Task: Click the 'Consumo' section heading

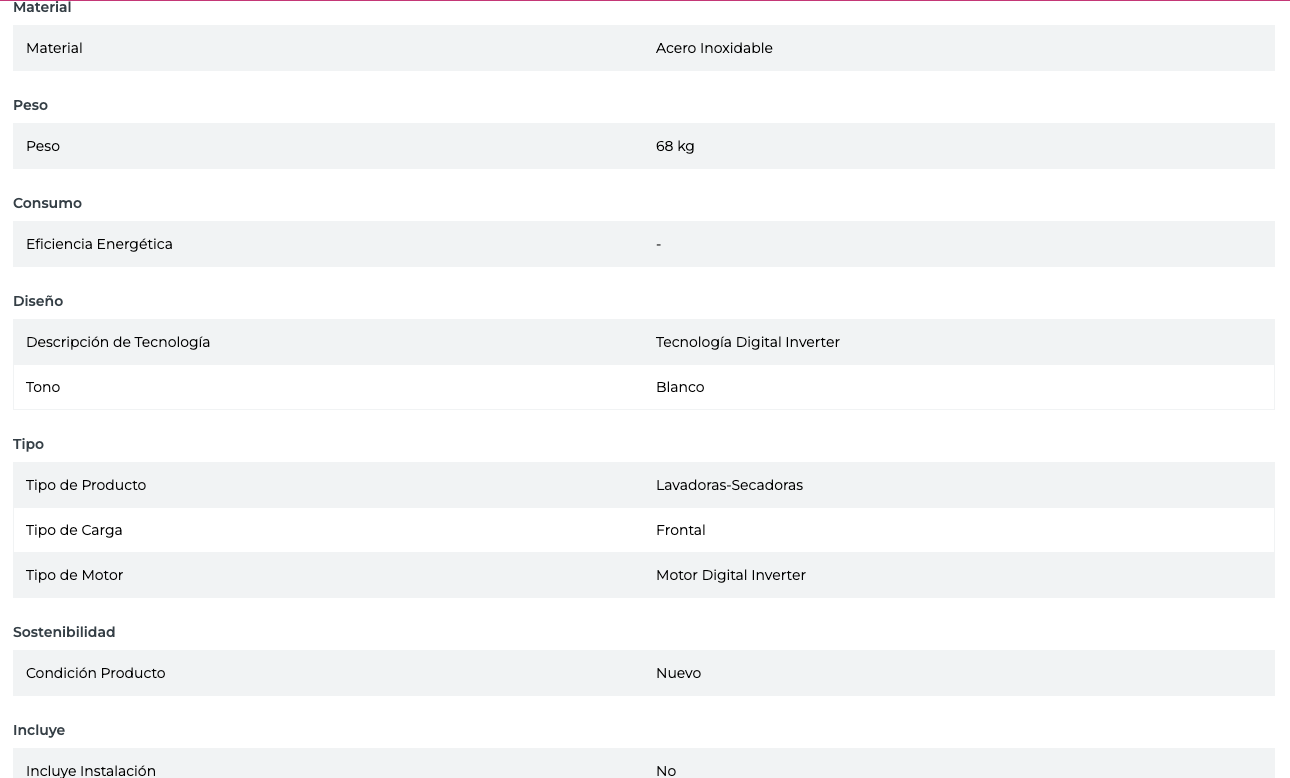Action: [x=47, y=203]
